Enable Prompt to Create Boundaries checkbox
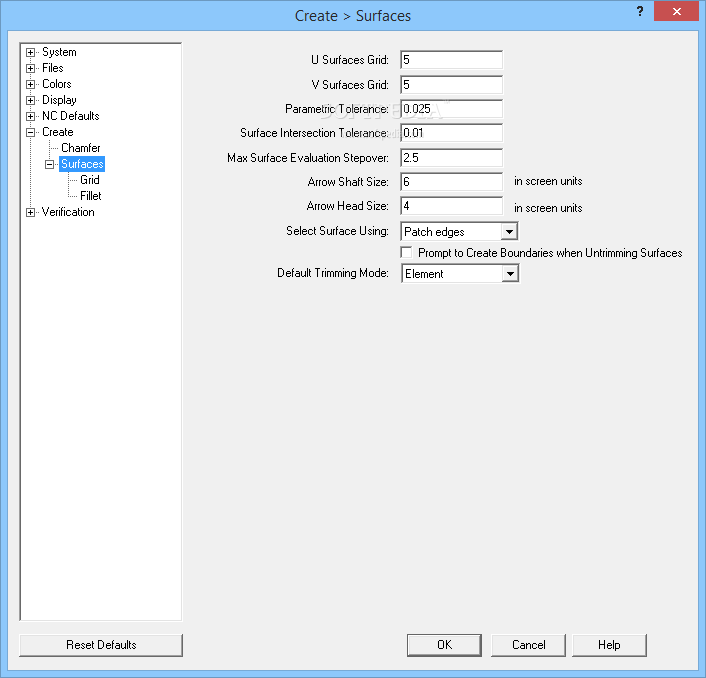Image resolution: width=706 pixels, height=678 pixels. [407, 253]
